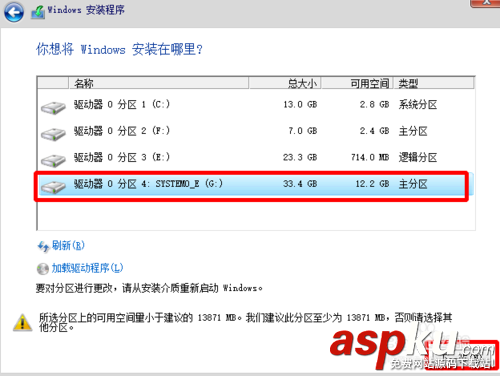The image size is (500, 376).
Task: Select 驱动器 0 分区 1 (C:)
Action: 122,105
